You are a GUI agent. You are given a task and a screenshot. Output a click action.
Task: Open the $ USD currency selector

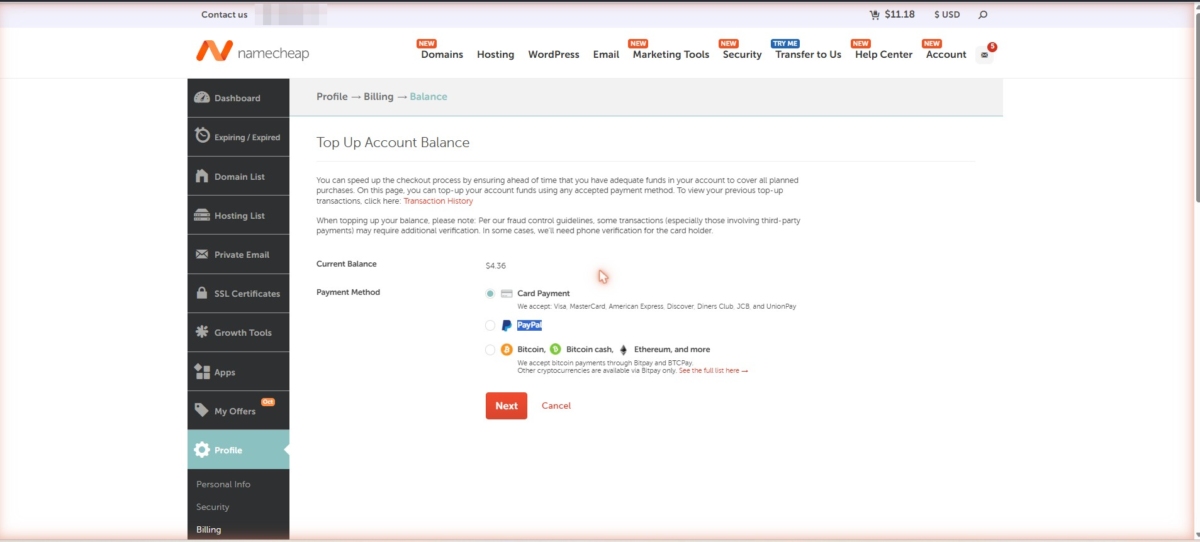947,15
